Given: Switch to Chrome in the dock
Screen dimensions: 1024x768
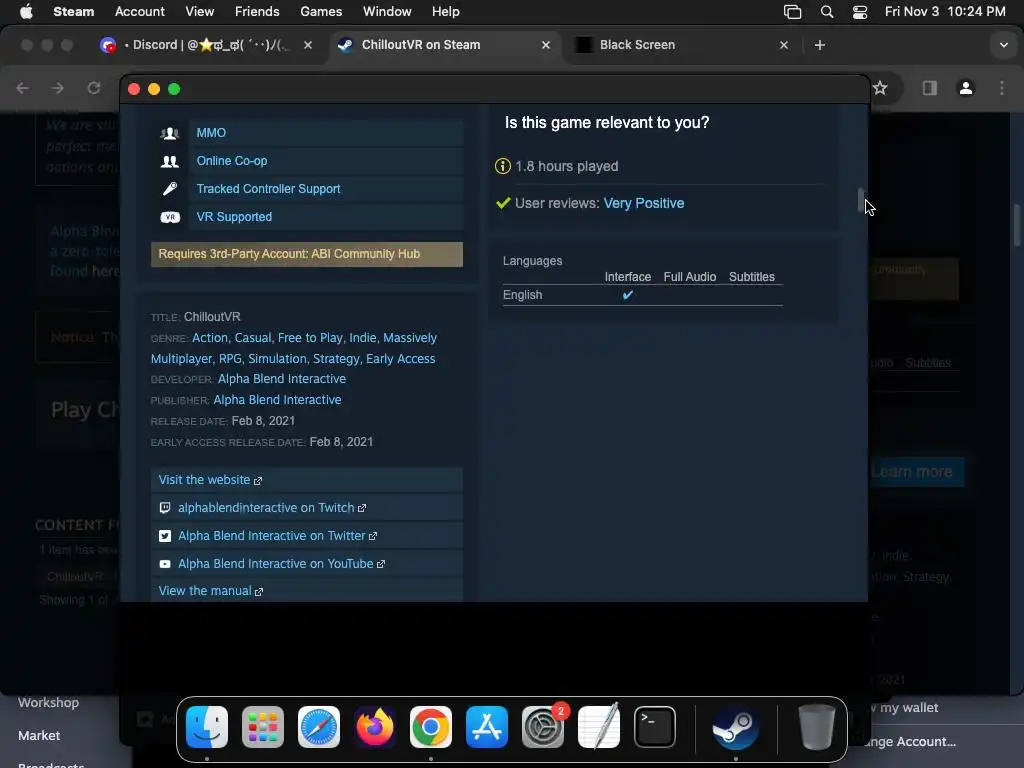Looking at the screenshot, I should coord(430,727).
